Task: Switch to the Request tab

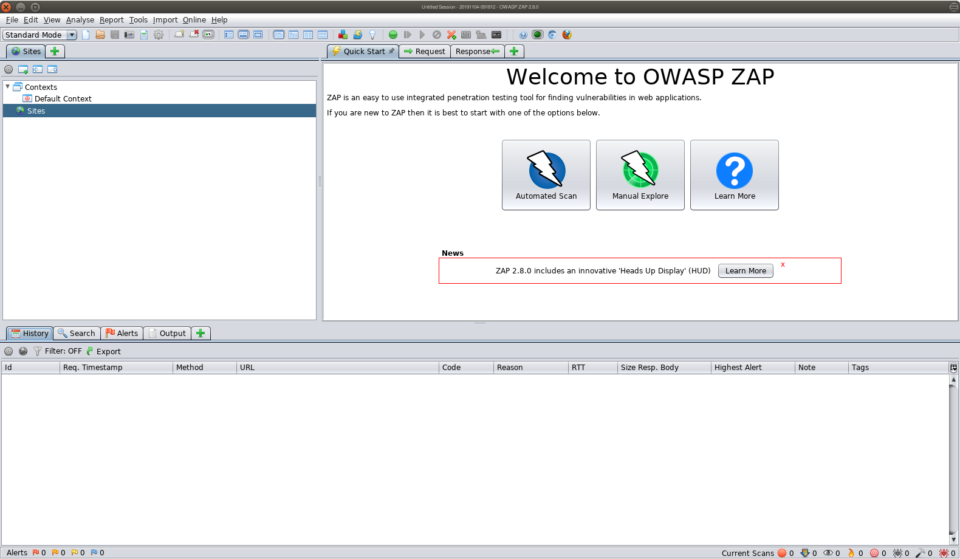Action: [x=424, y=51]
